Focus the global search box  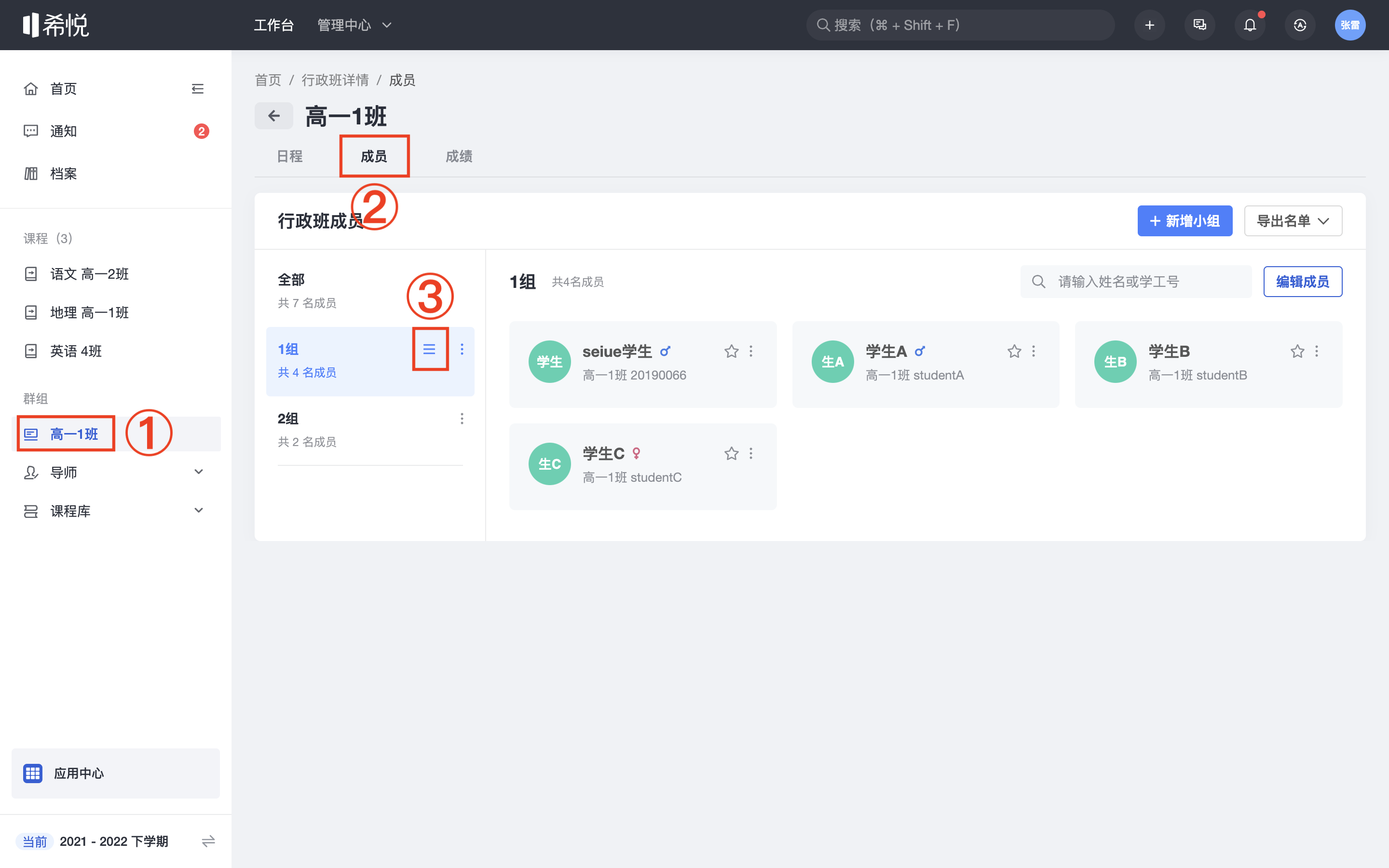tap(960, 25)
